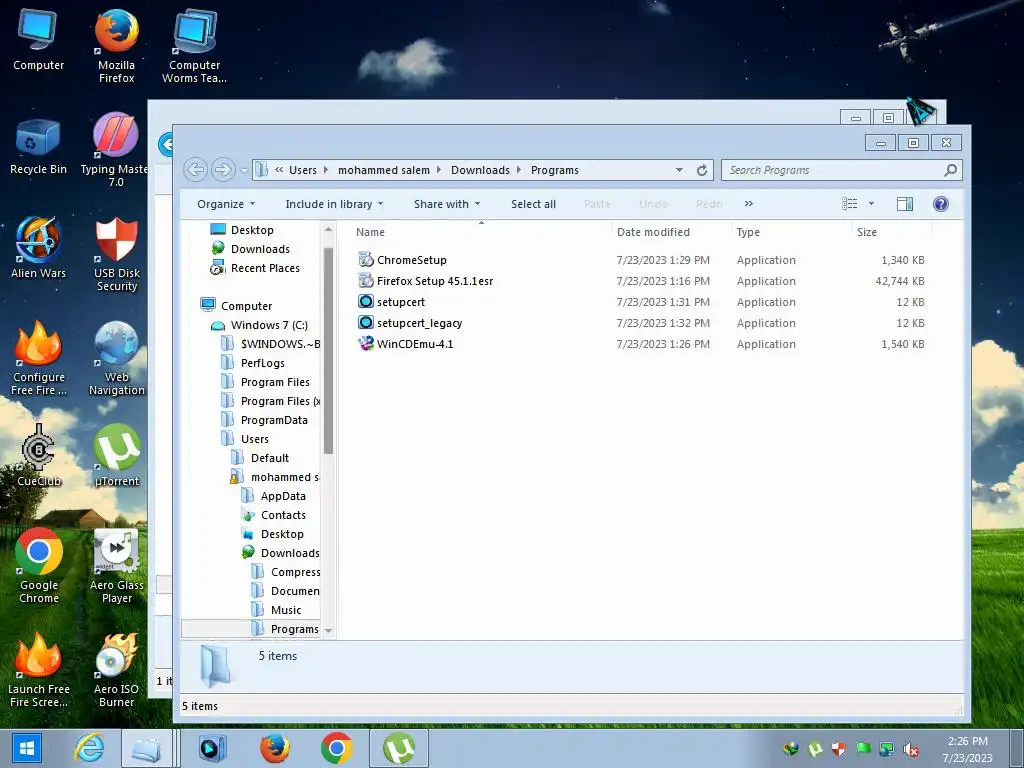Select the setupcert file icon
This screenshot has height=768, width=1024.
[x=366, y=302]
